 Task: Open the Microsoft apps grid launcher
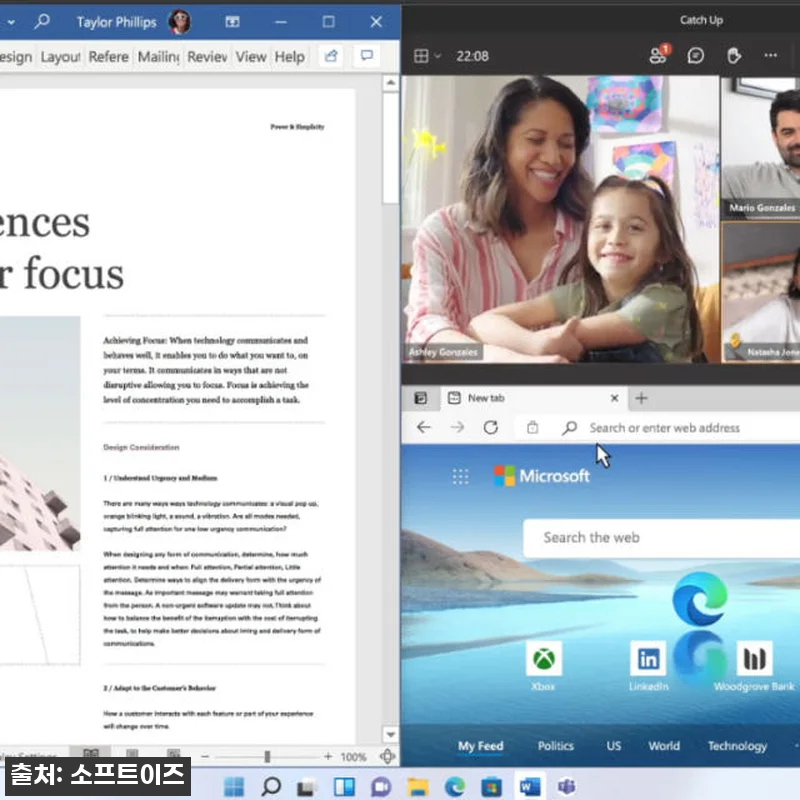click(460, 476)
